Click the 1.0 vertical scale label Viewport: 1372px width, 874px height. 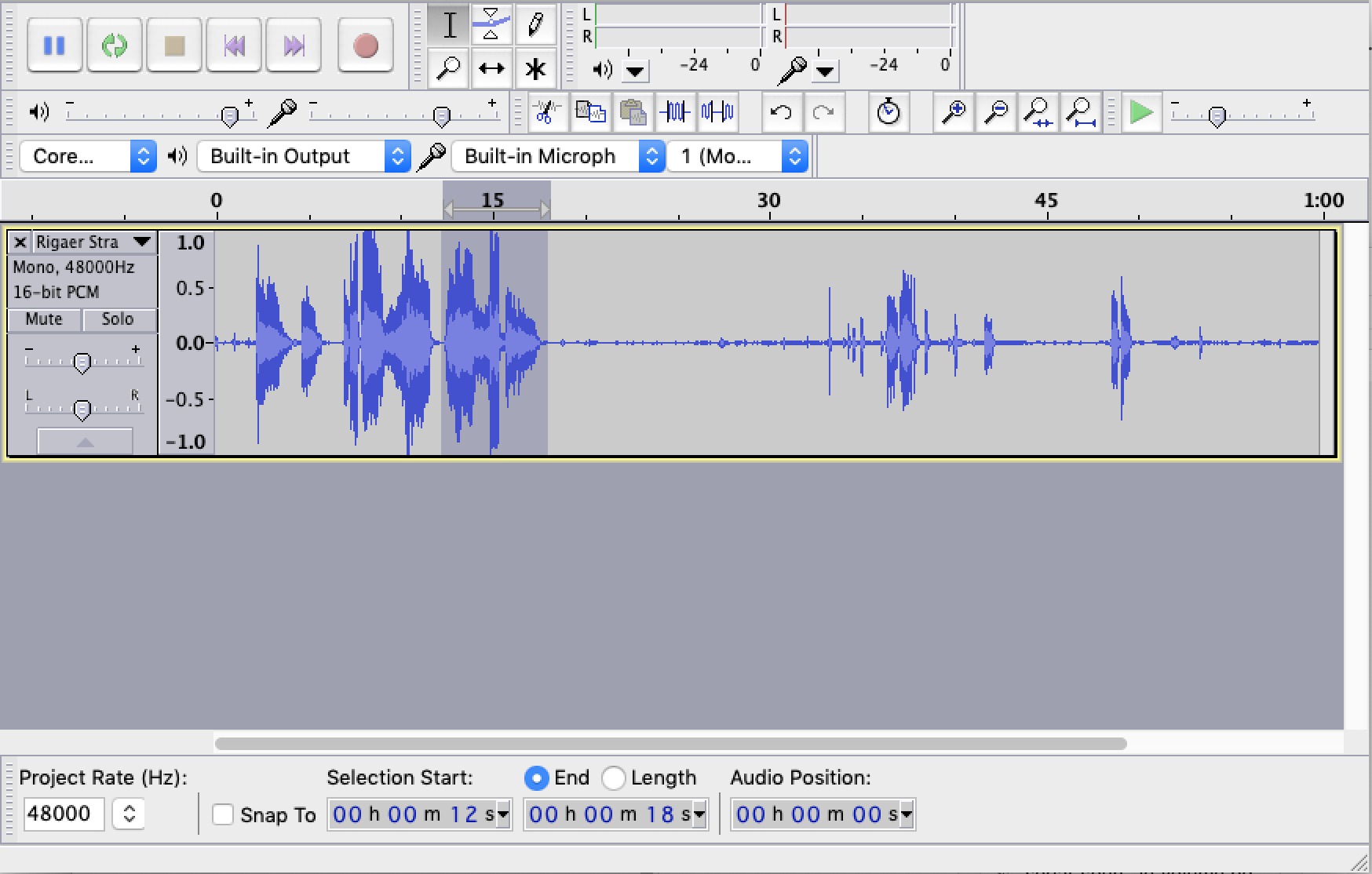[x=190, y=242]
